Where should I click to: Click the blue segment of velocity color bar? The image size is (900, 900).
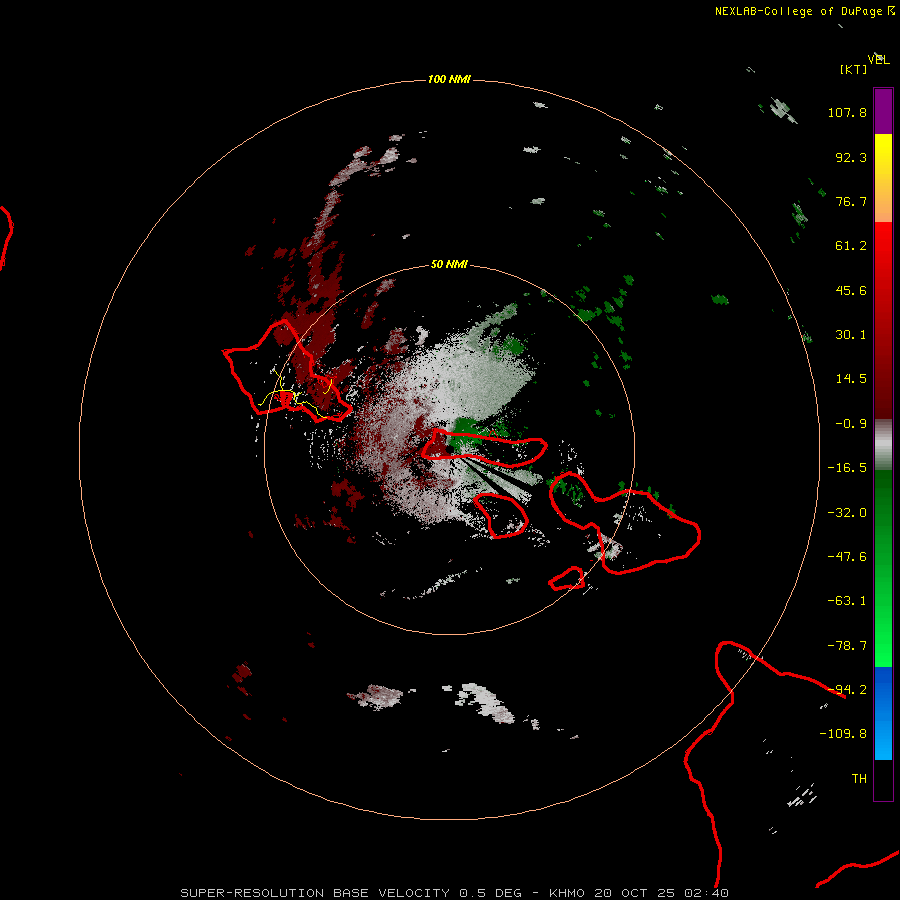click(x=883, y=713)
